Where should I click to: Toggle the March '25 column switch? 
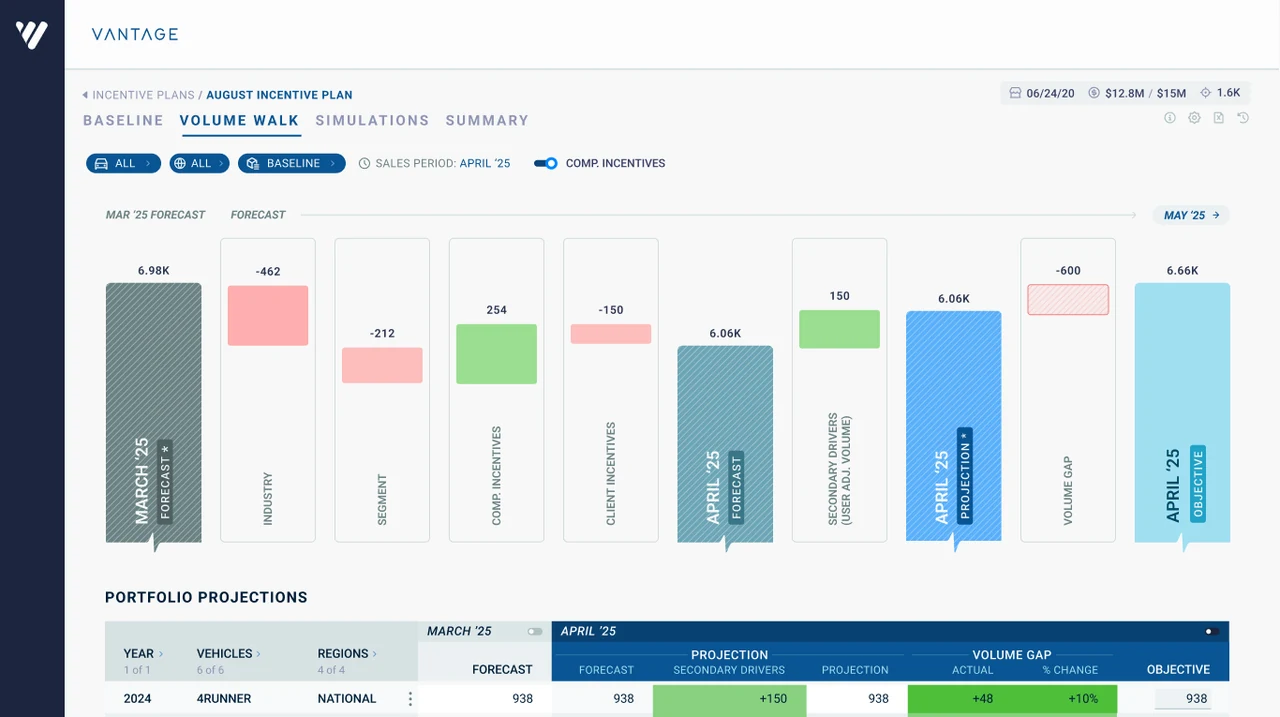[x=535, y=632]
